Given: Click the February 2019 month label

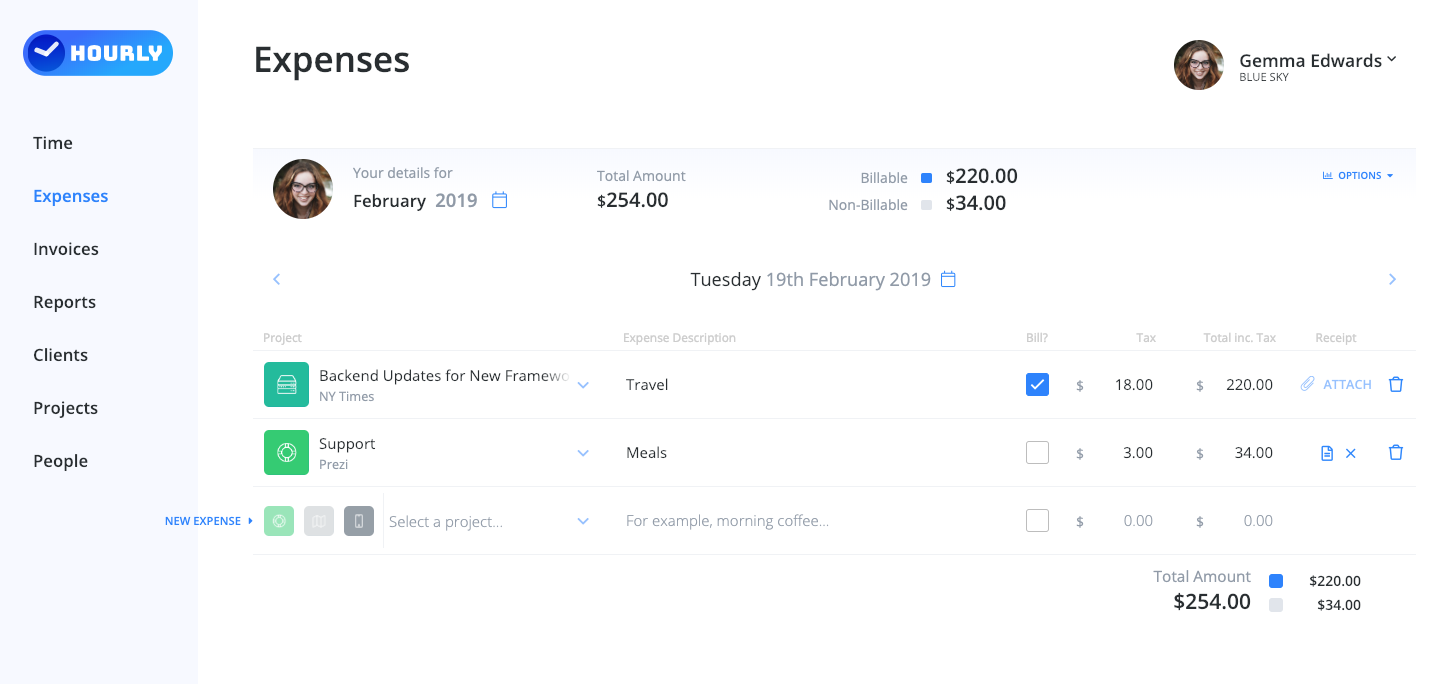Looking at the screenshot, I should (x=416, y=201).
